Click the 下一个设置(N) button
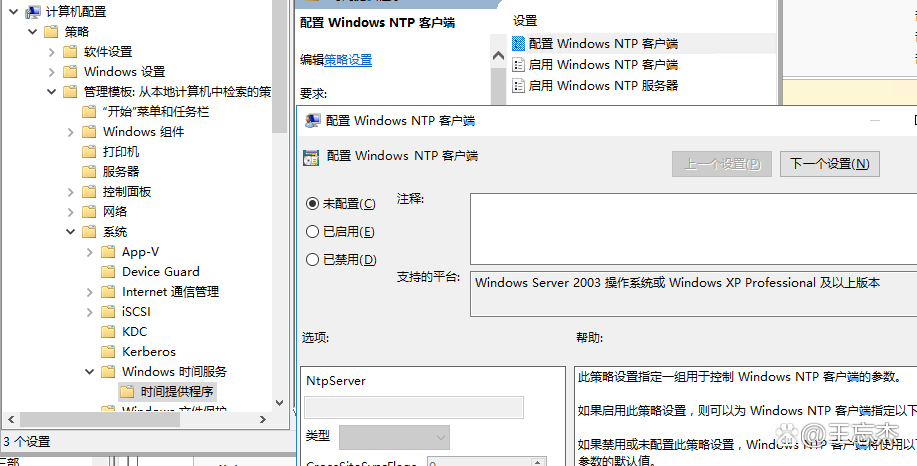Screen dimensions: 917x466 (x=830, y=164)
